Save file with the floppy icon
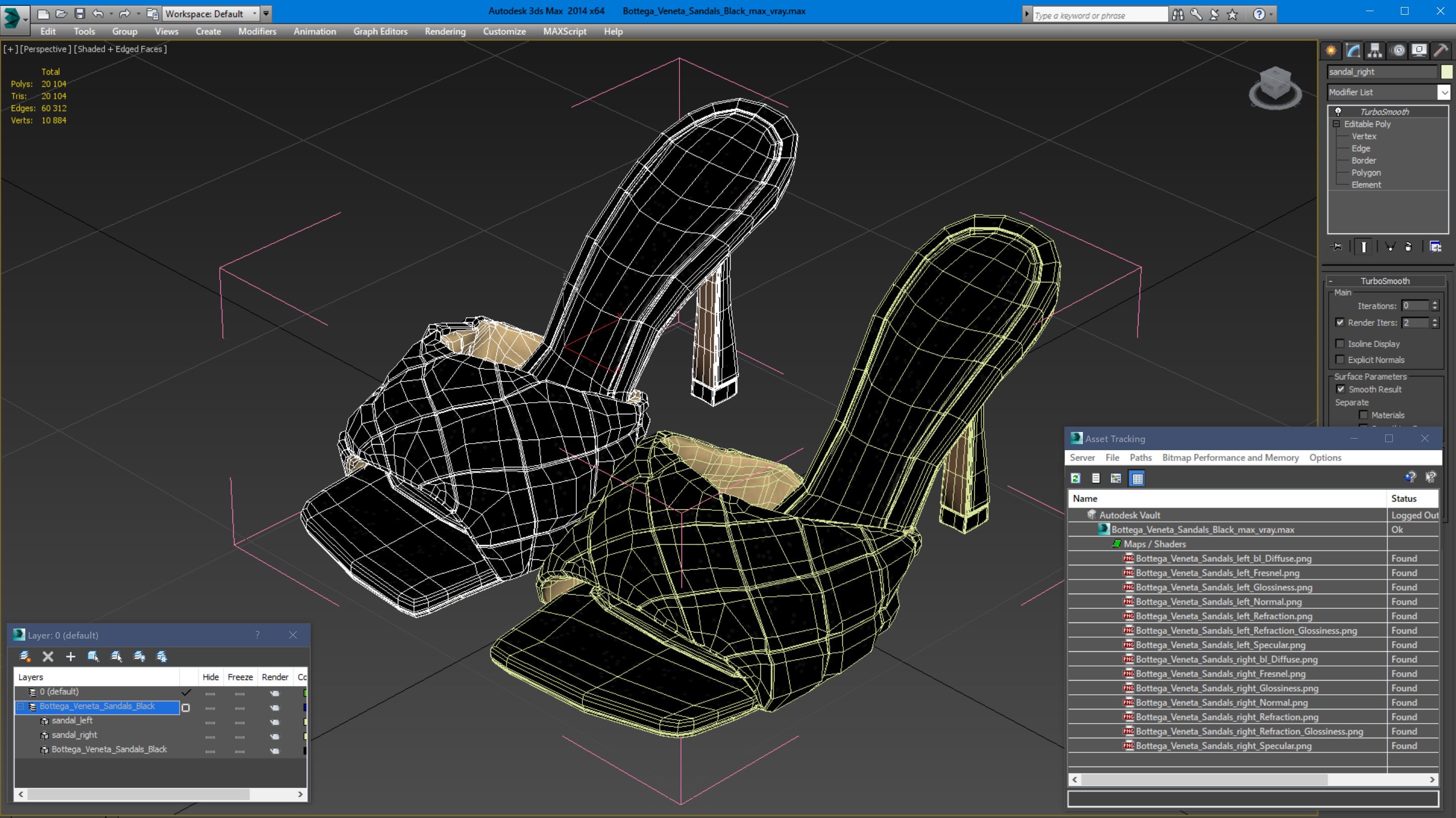 pyautogui.click(x=80, y=14)
